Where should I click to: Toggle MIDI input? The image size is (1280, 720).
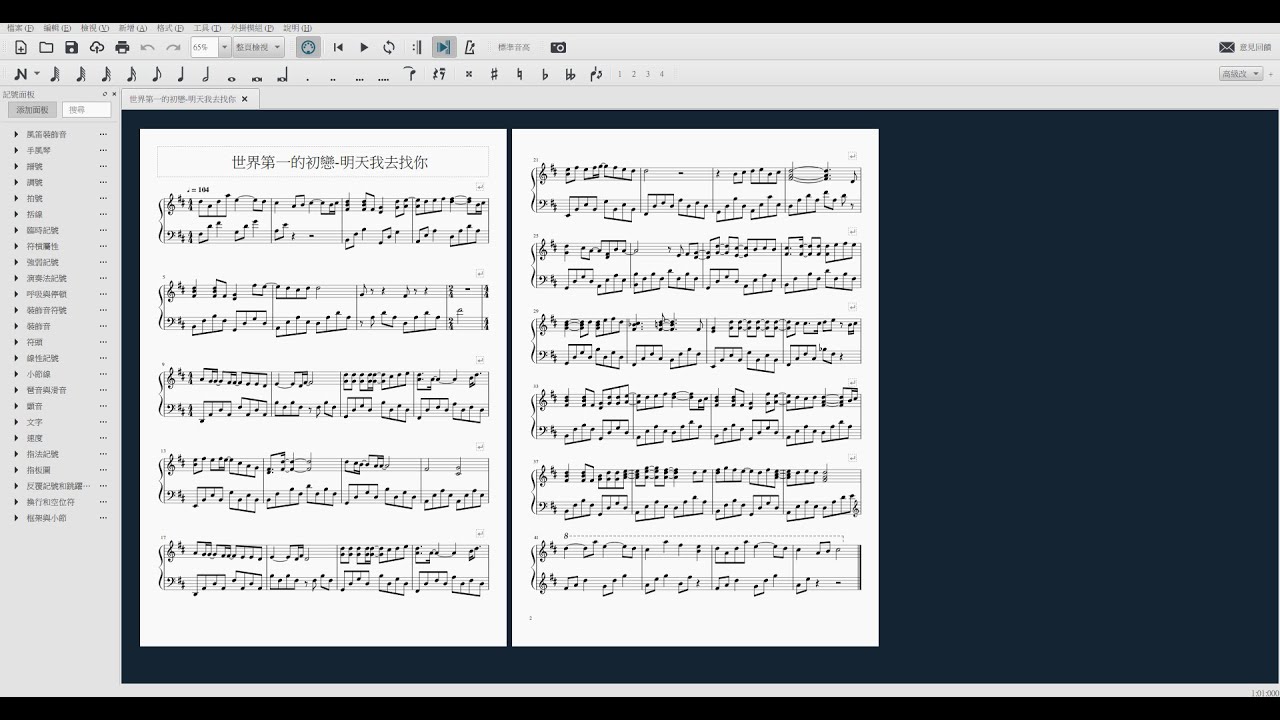tap(308, 47)
